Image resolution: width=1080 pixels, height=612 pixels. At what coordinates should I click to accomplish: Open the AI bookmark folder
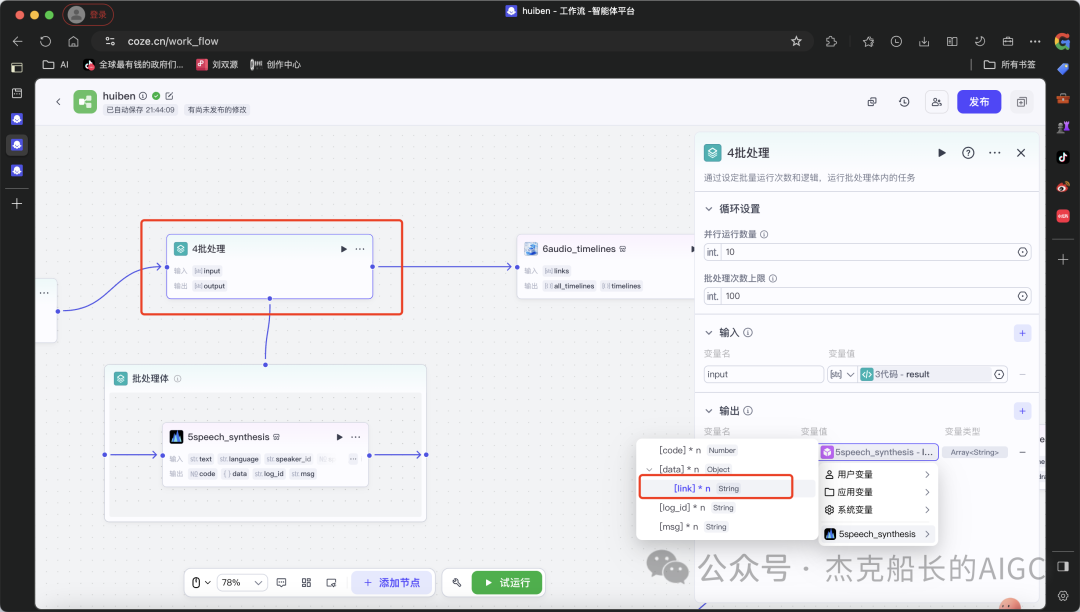56,65
